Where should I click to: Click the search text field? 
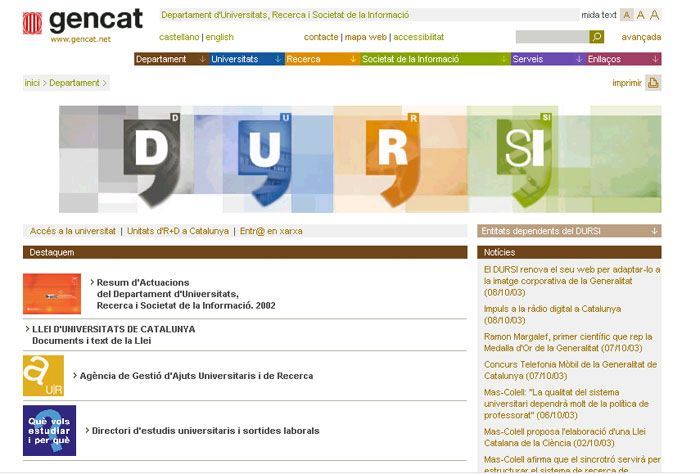point(552,37)
